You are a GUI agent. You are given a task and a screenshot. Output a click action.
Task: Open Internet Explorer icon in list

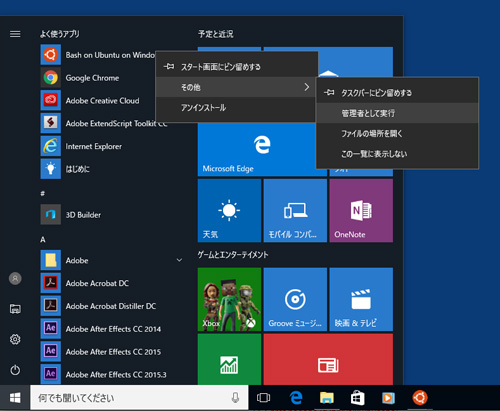click(51, 146)
